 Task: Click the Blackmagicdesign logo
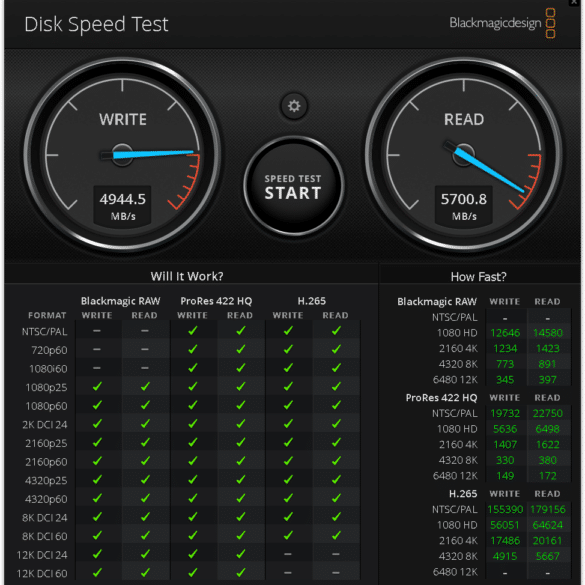(x=502, y=23)
